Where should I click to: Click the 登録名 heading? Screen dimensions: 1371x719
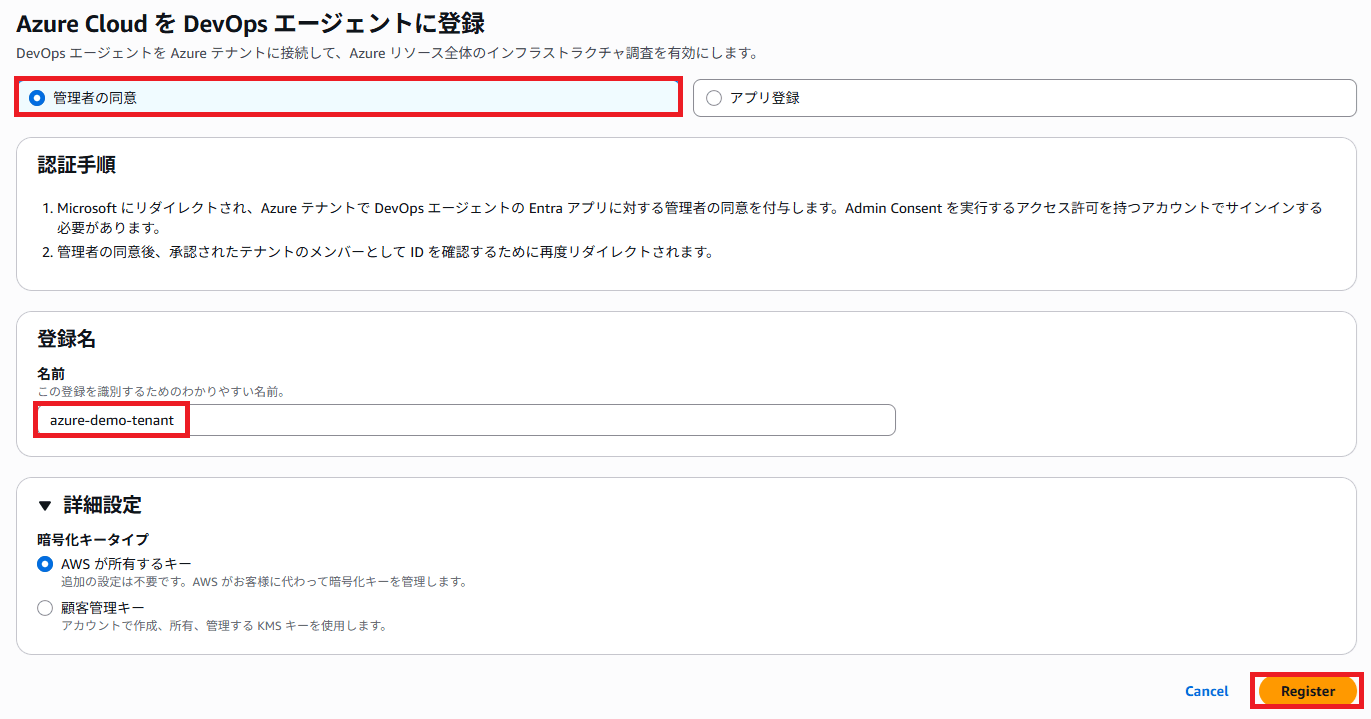click(67, 339)
